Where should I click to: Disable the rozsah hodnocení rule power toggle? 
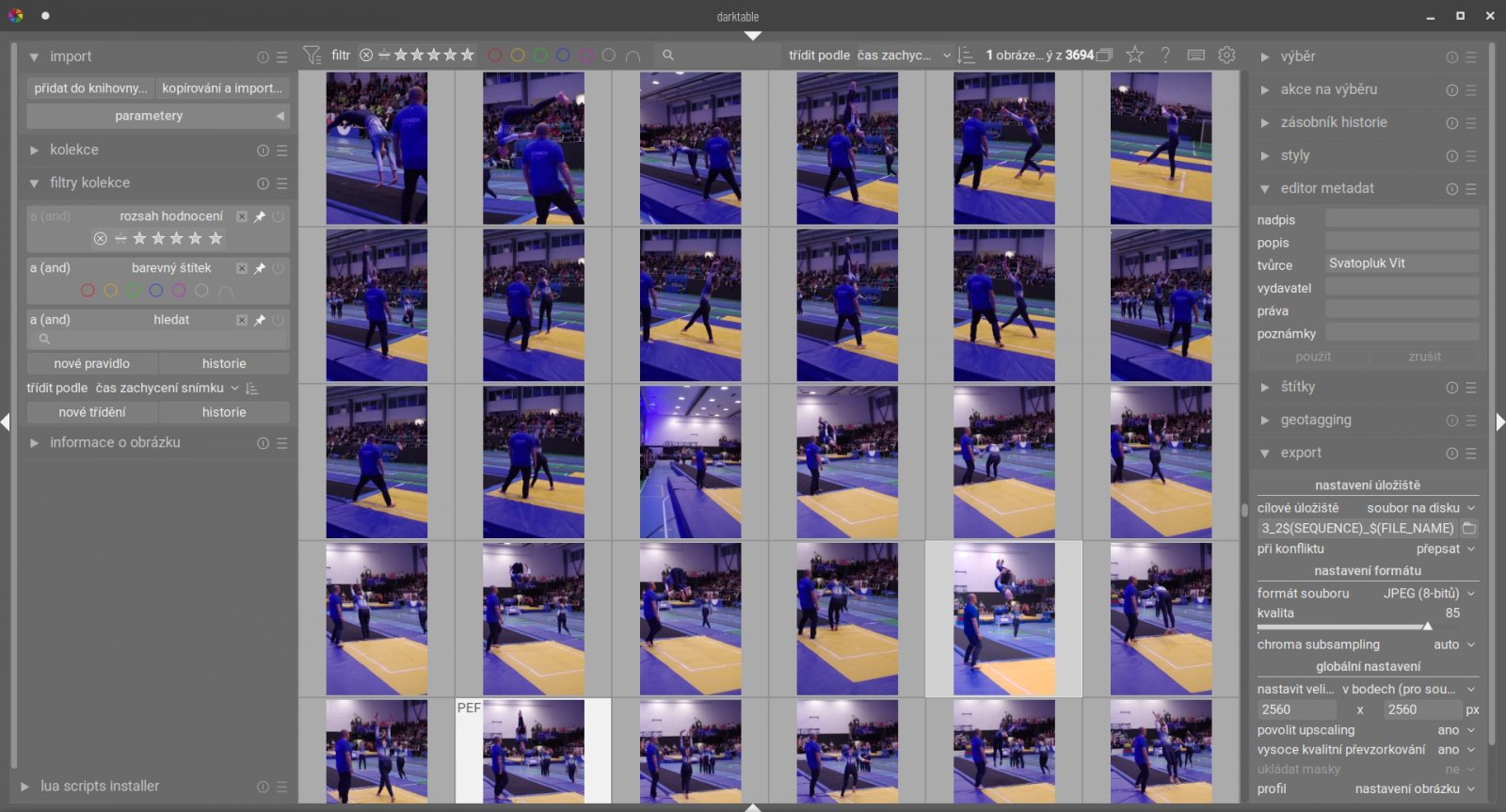coord(278,216)
